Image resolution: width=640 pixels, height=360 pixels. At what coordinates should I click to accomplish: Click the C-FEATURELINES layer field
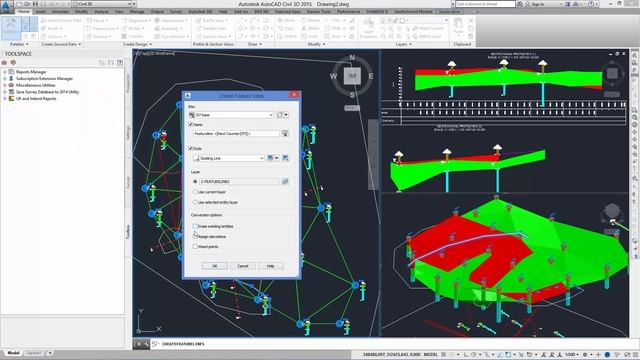click(239, 181)
